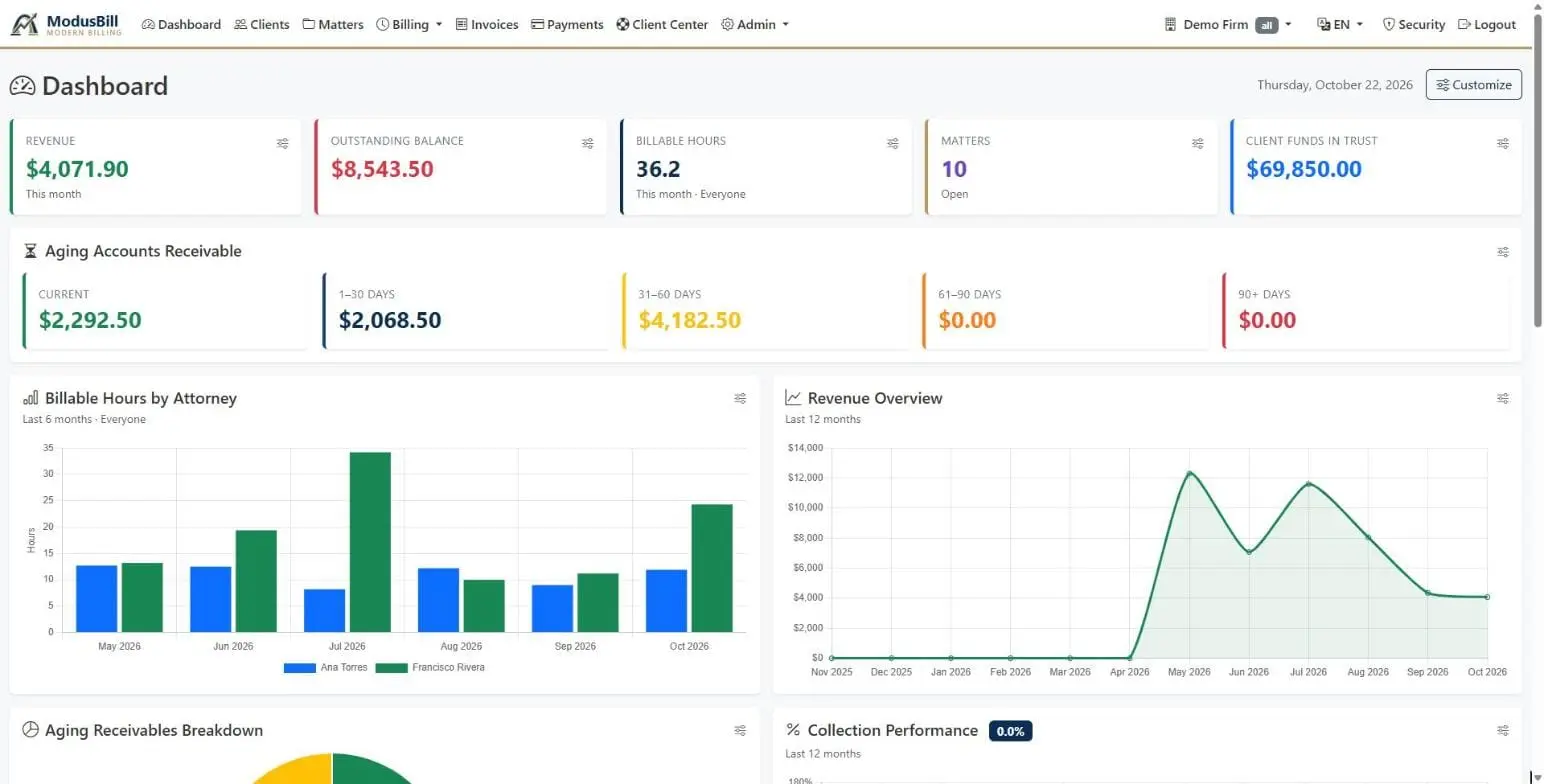The height and width of the screenshot is (784, 1544).
Task: Open the Demo Firm selector dropdown
Action: click(1228, 24)
